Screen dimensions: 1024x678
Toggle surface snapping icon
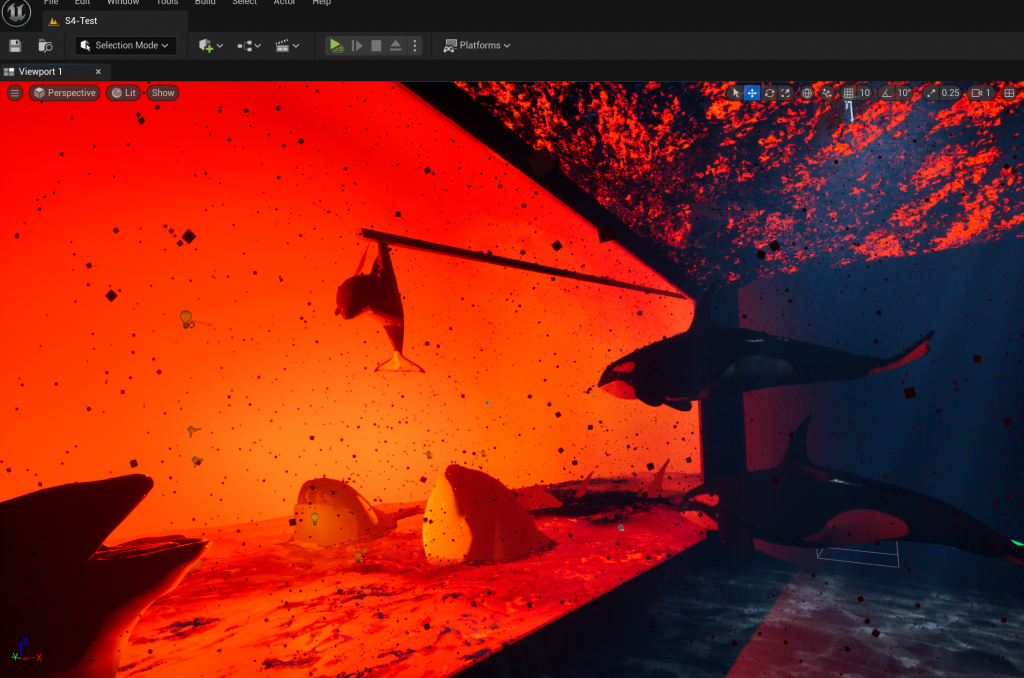coord(827,93)
